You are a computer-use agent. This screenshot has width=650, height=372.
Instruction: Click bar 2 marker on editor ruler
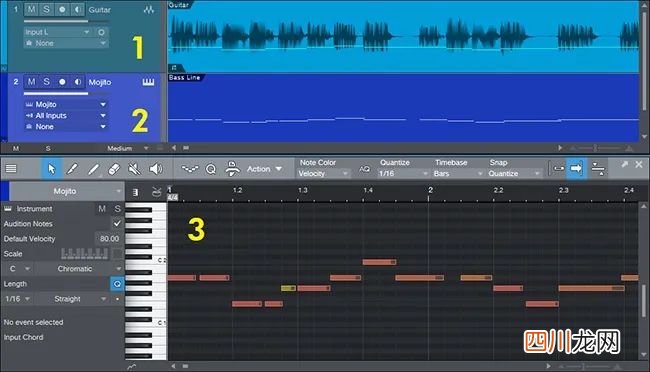(x=430, y=190)
